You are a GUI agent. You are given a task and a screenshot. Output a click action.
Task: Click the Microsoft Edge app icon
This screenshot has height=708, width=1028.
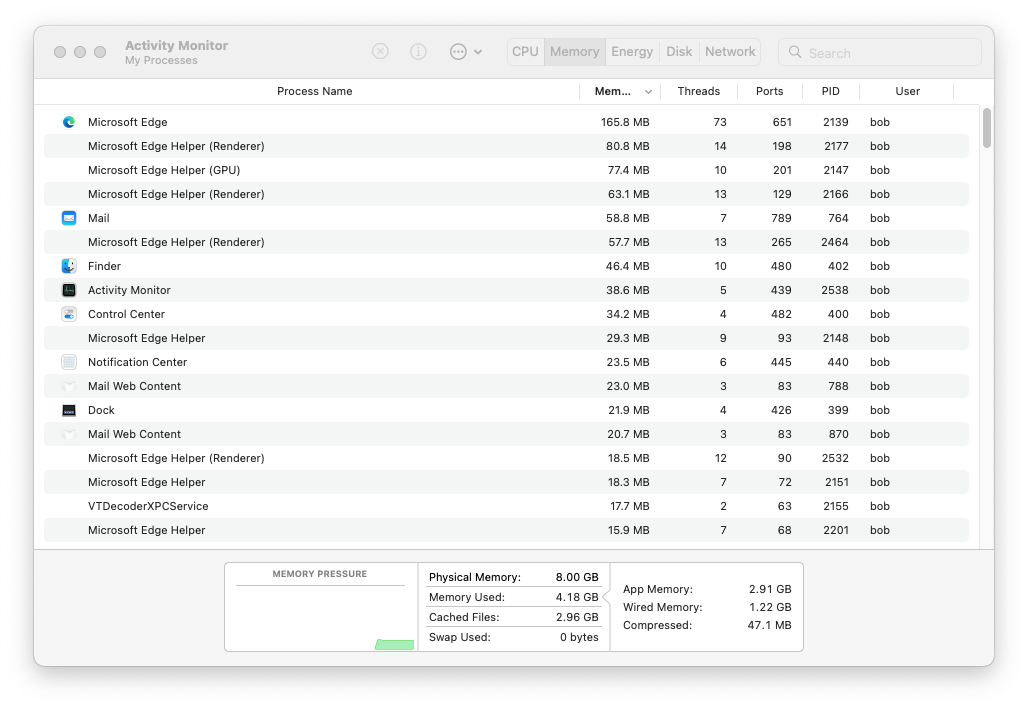[69, 122]
